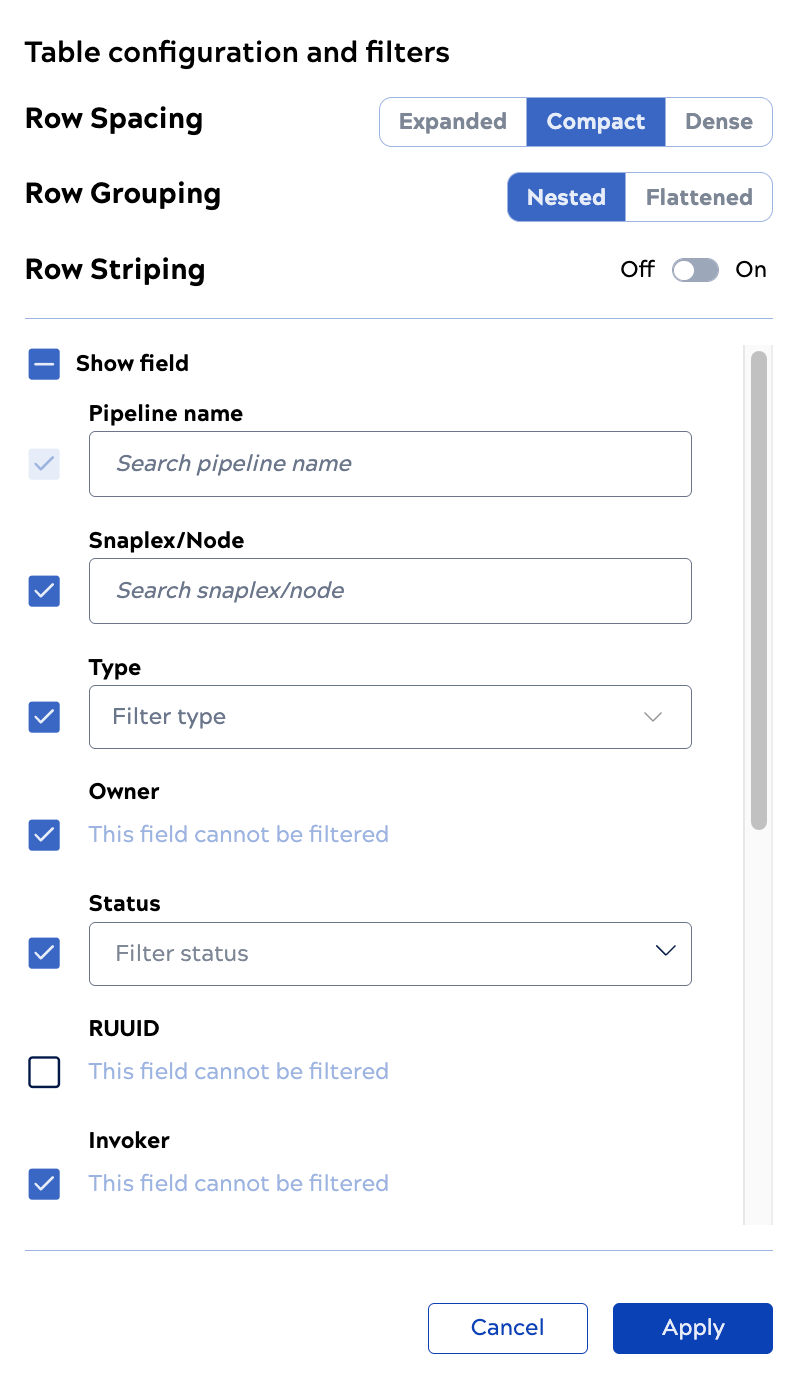796x1376 pixels.
Task: Open the Filter type combo box
Action: pos(390,716)
